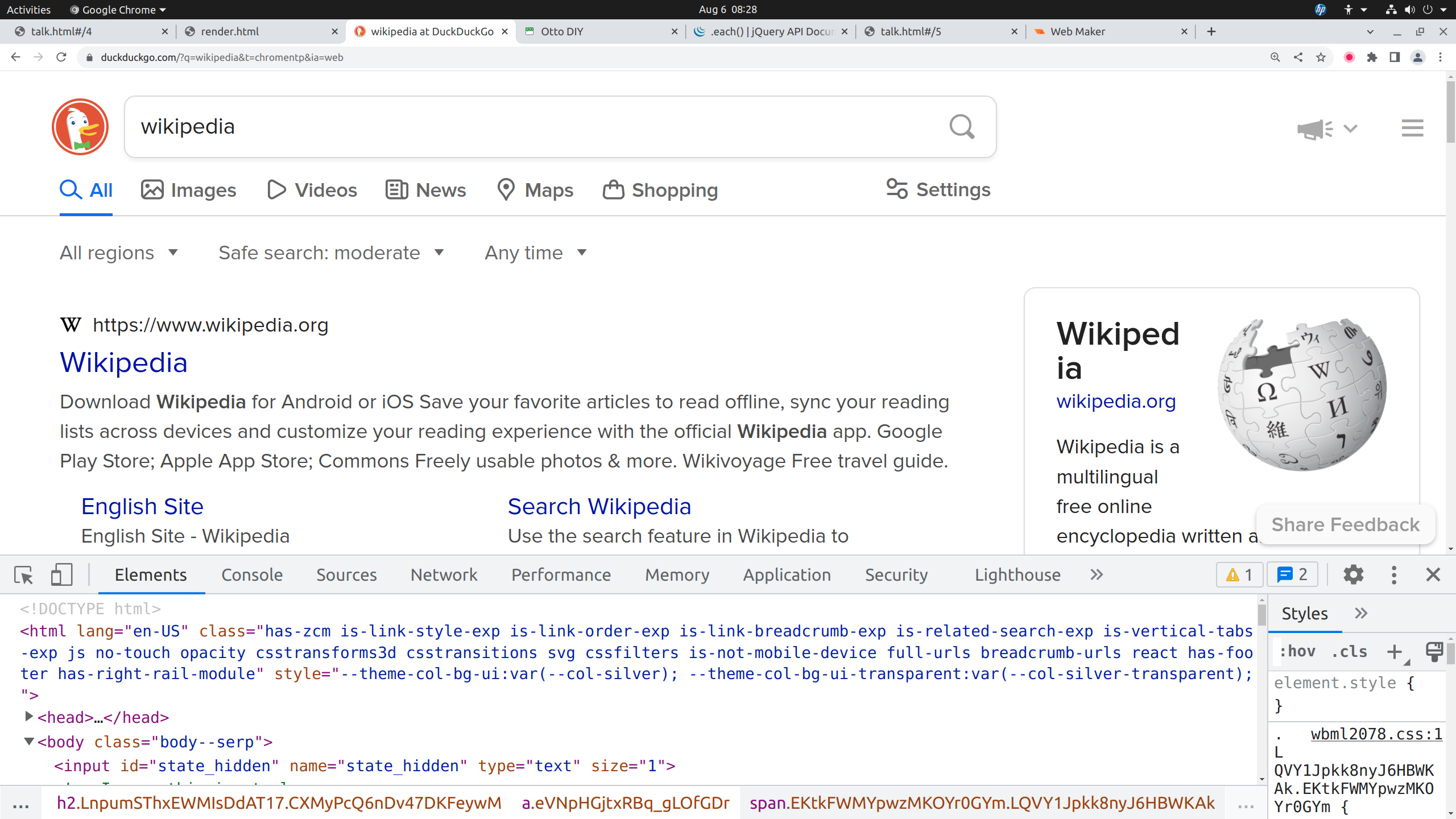Select the Images search tab
This screenshot has height=819, width=1456.
pyautogui.click(x=189, y=190)
